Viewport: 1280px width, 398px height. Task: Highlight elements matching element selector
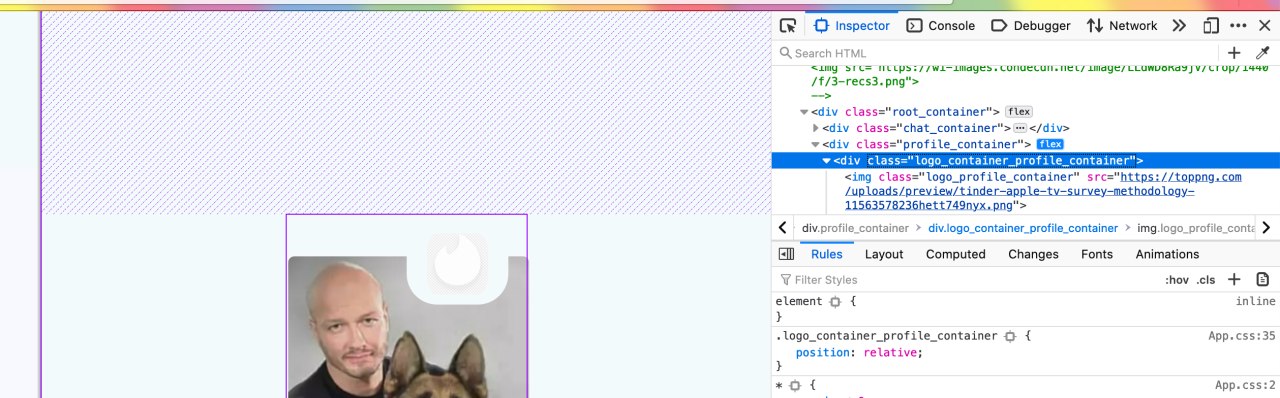[836, 301]
